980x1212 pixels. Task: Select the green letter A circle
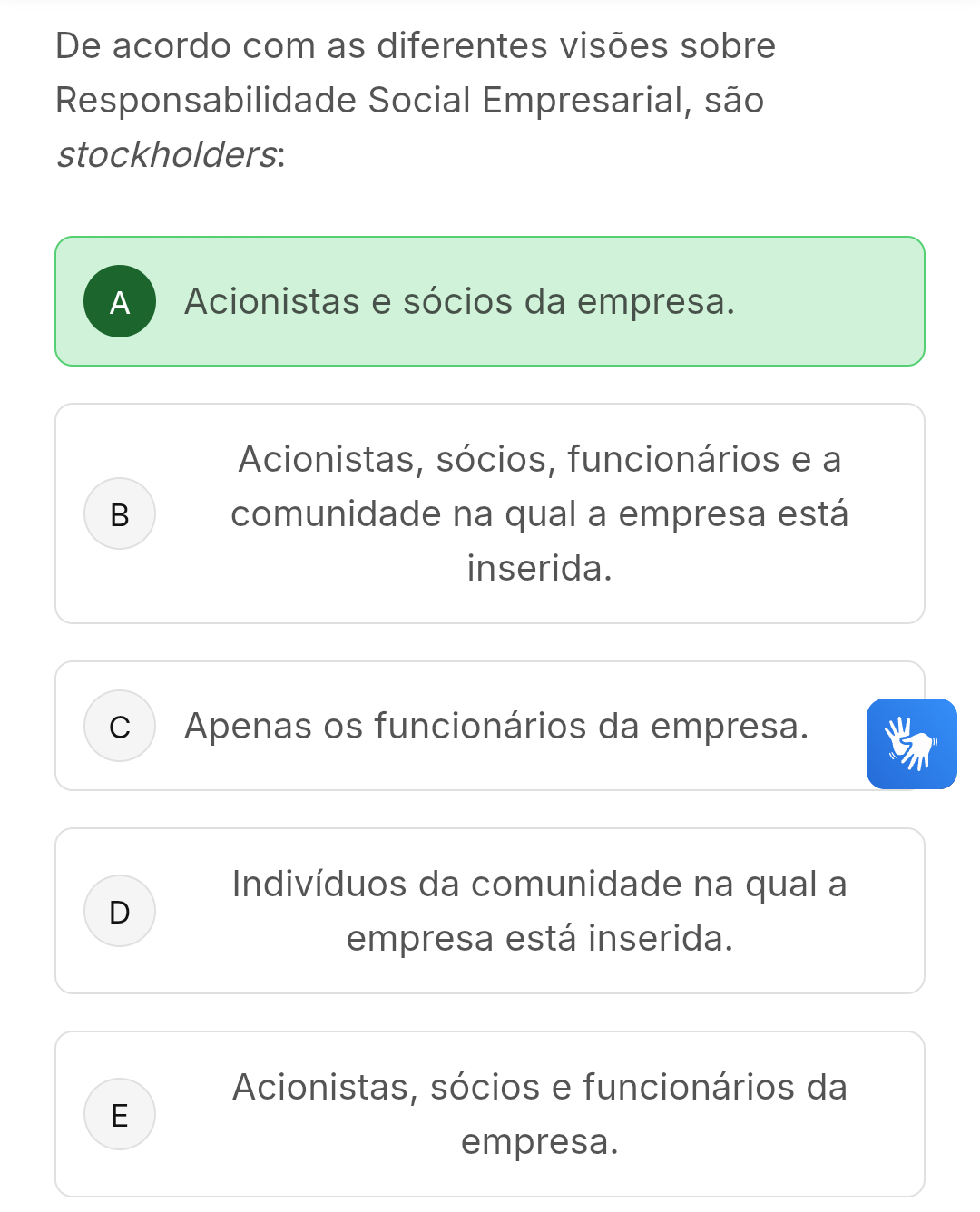pyautogui.click(x=120, y=302)
